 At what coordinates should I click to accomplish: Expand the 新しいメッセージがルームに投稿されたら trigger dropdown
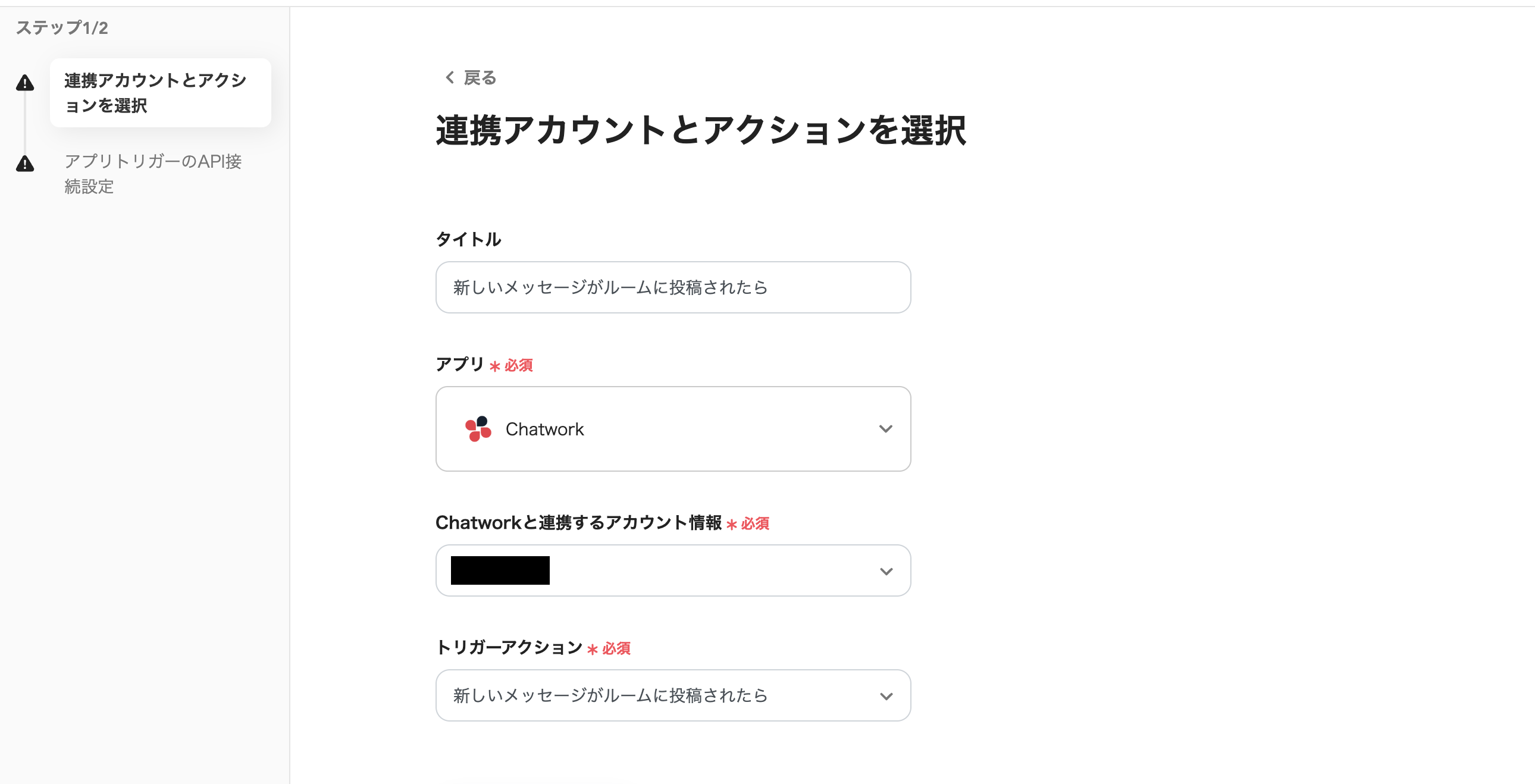(673, 695)
